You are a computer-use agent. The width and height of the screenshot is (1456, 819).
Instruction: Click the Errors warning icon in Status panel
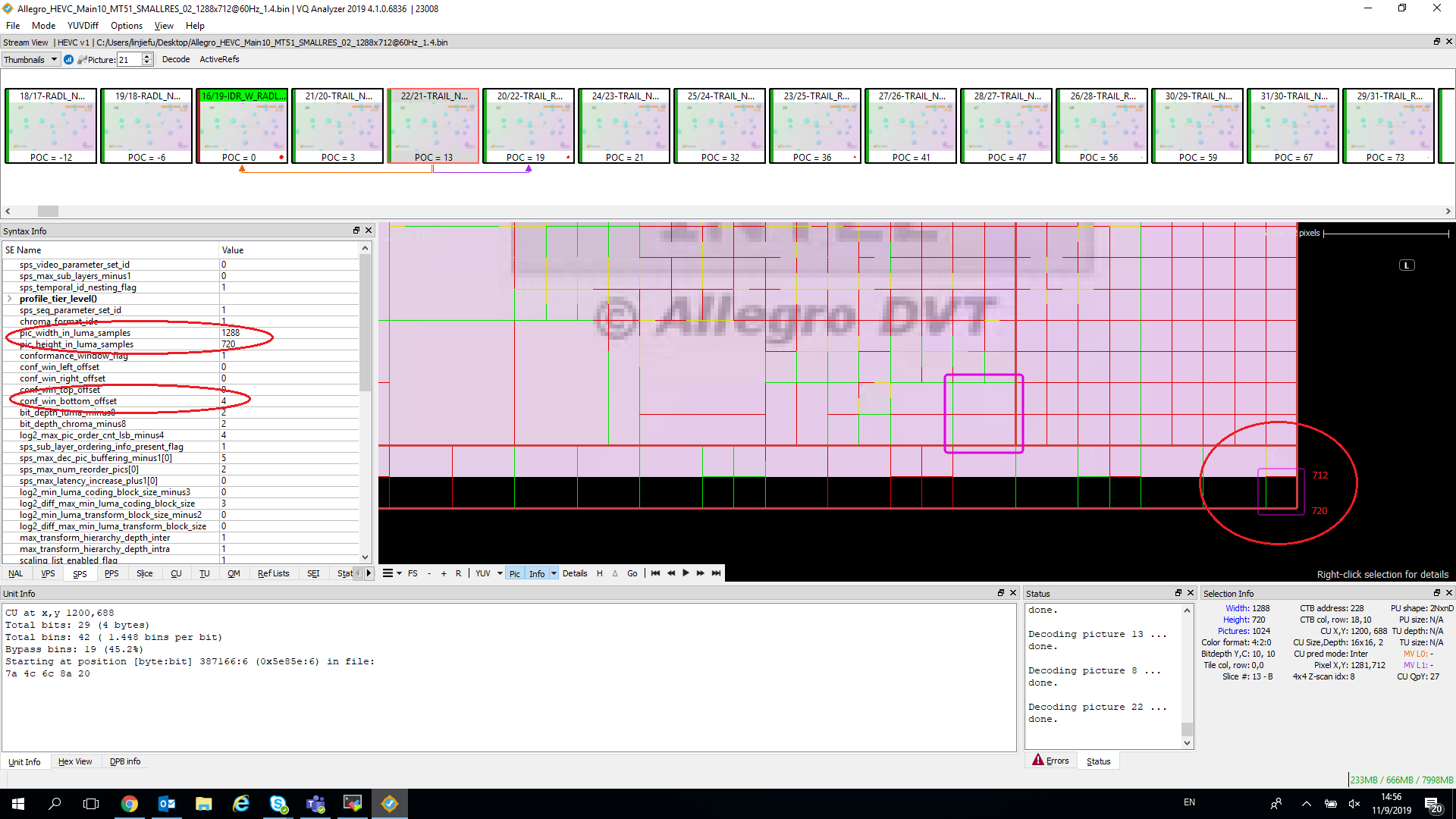(1038, 759)
